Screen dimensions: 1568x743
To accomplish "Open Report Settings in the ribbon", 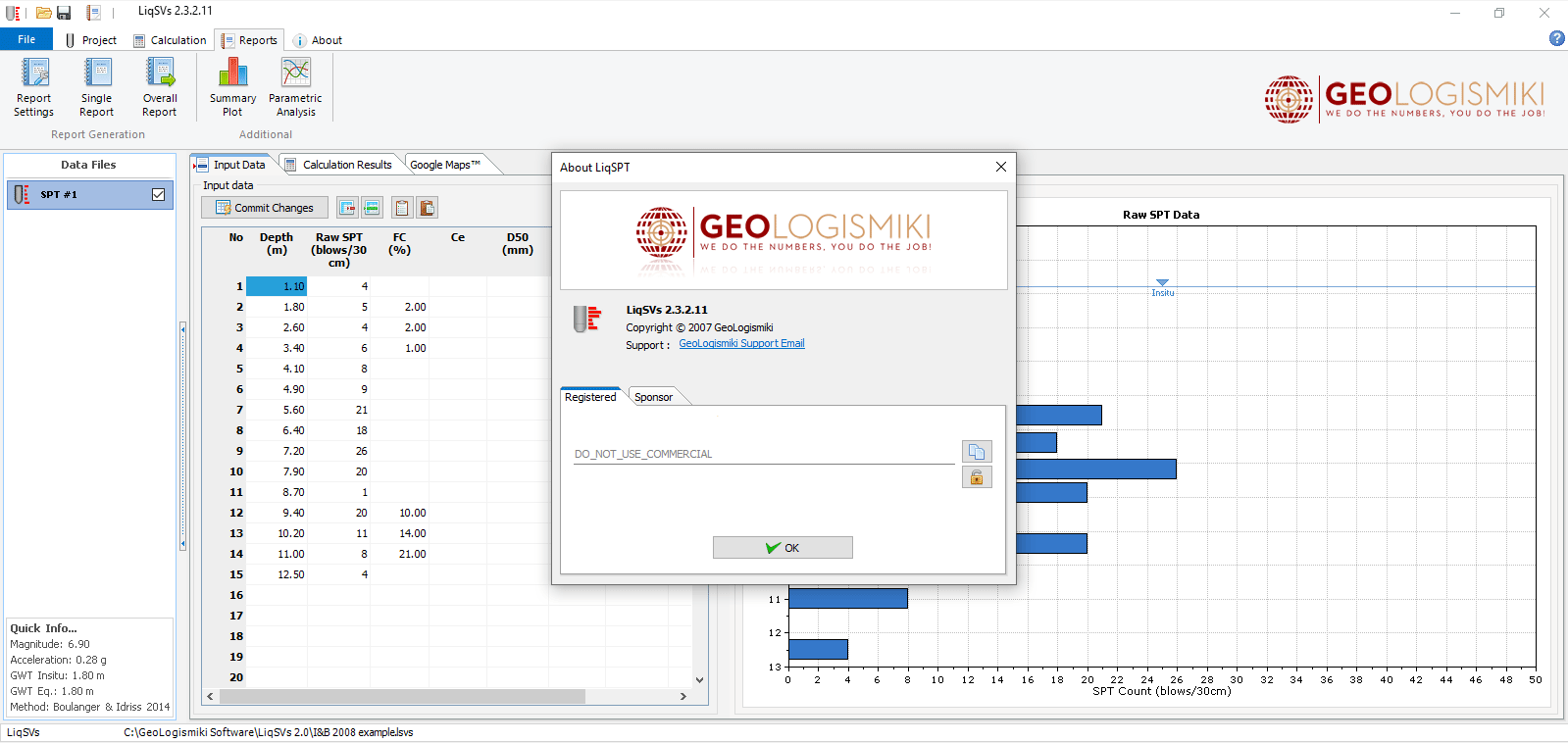I will coord(34,87).
